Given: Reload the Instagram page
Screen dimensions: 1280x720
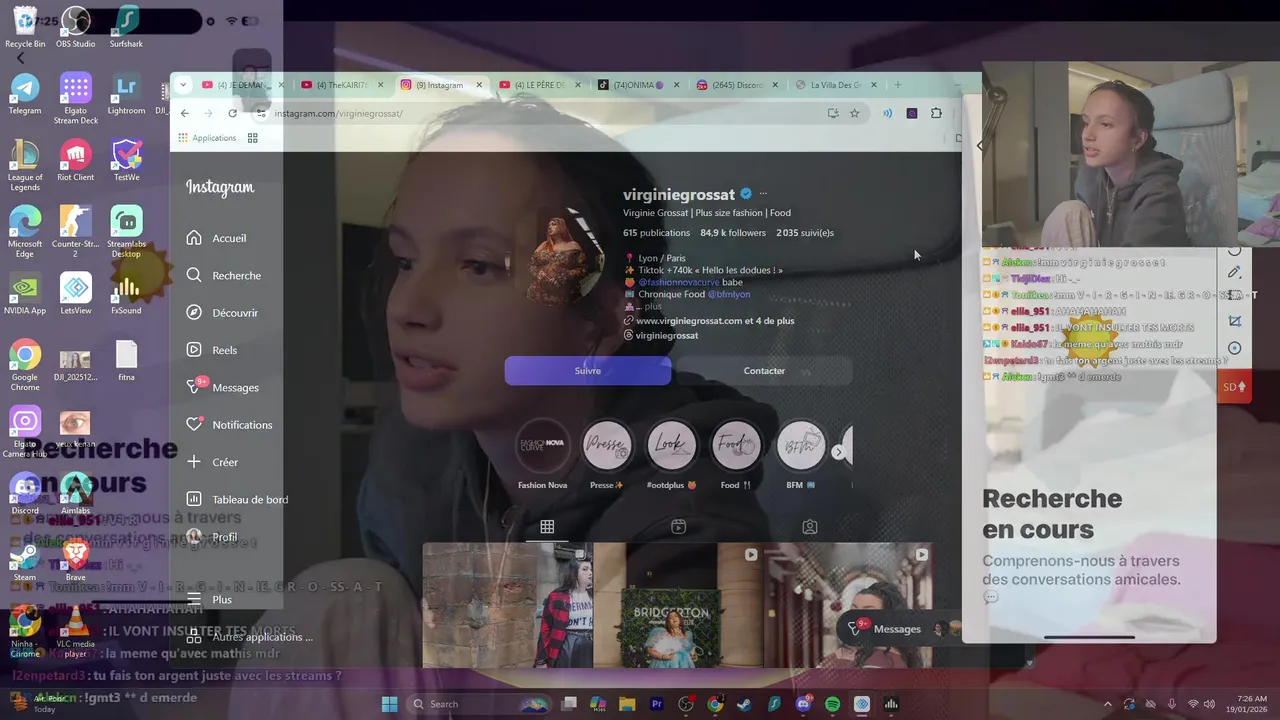Looking at the screenshot, I should [x=233, y=113].
